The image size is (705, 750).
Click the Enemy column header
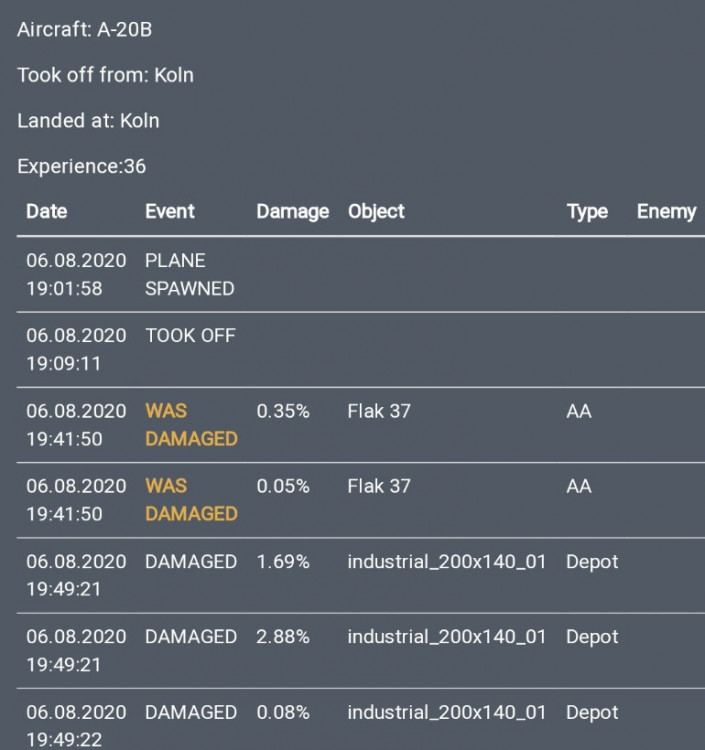tap(666, 212)
